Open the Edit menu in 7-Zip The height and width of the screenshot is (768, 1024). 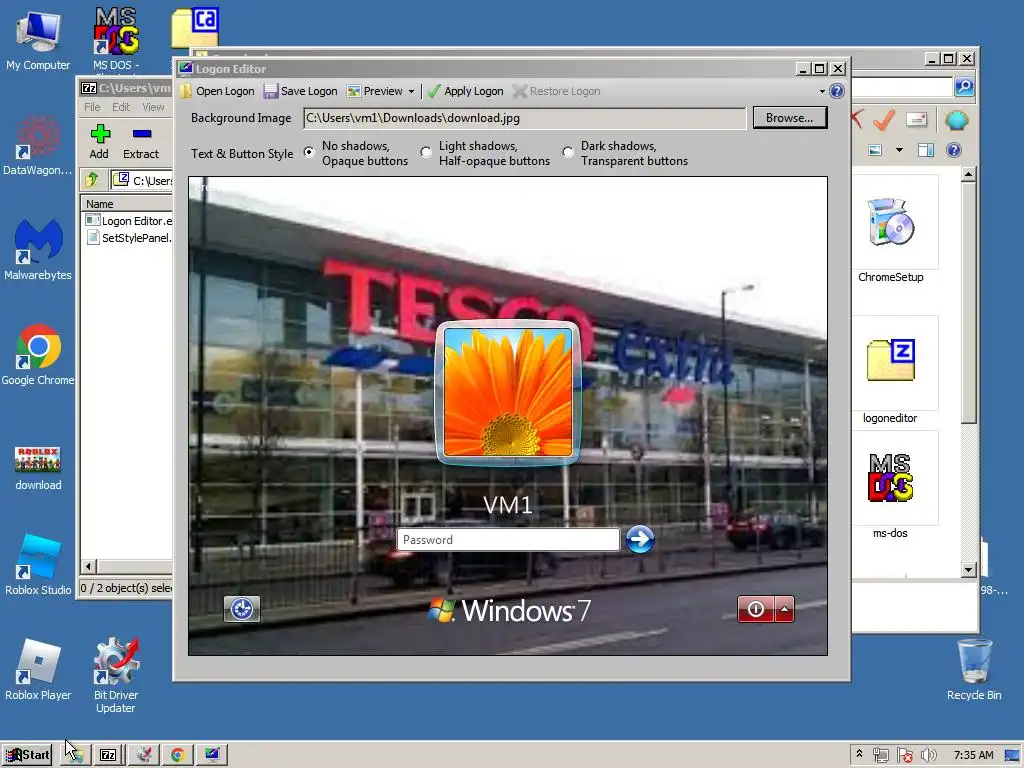coord(121,107)
